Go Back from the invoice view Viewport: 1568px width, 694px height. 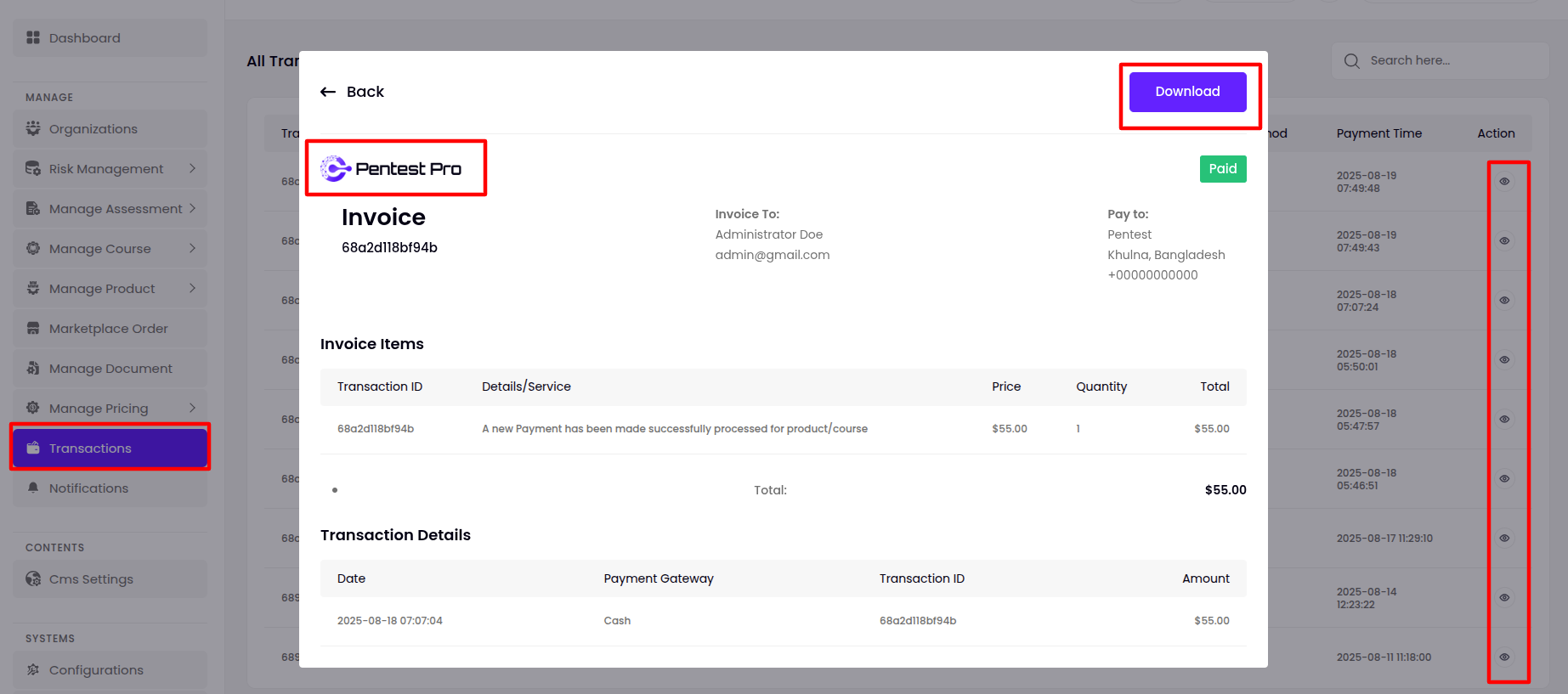click(x=352, y=92)
